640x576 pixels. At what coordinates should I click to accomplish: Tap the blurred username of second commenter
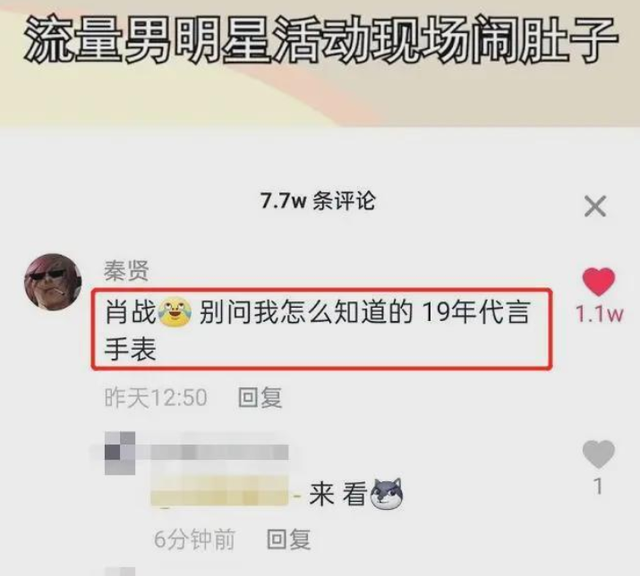(x=220, y=453)
